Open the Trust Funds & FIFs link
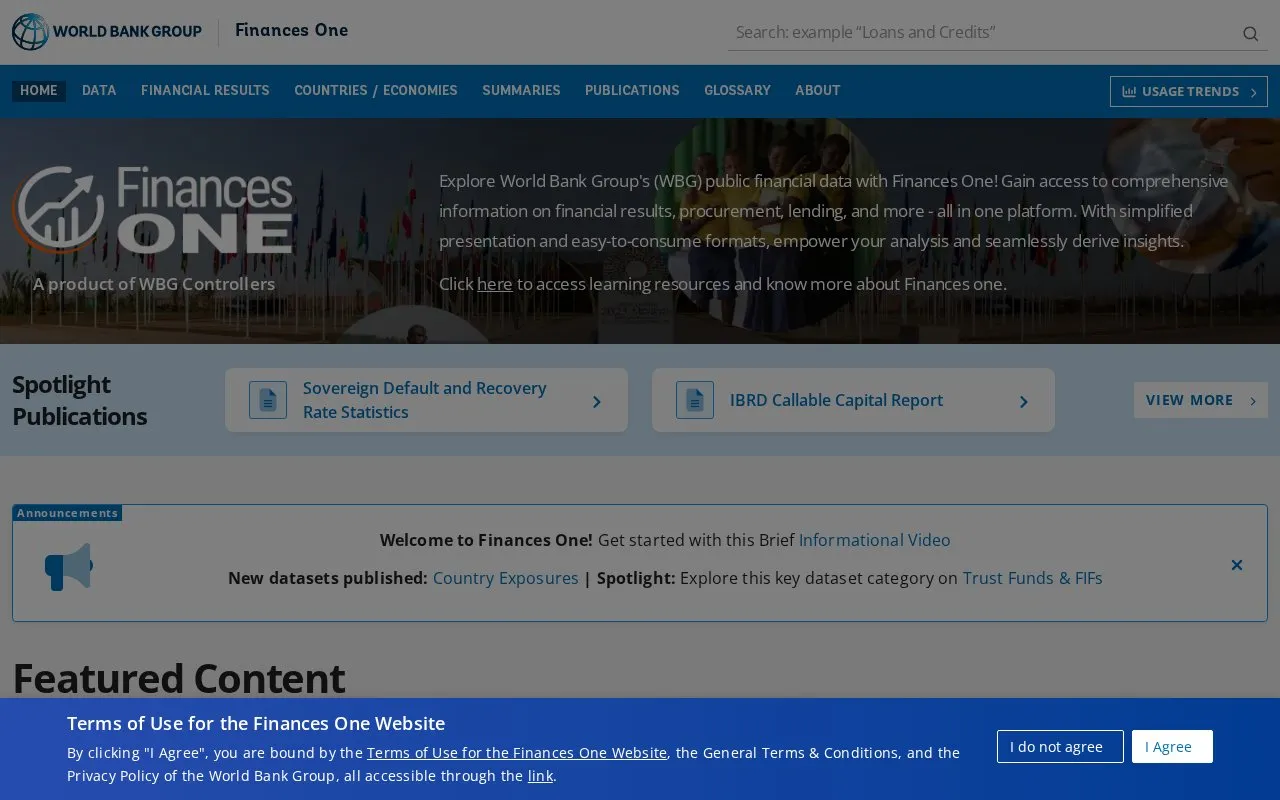This screenshot has width=1280, height=800. pos(1032,578)
